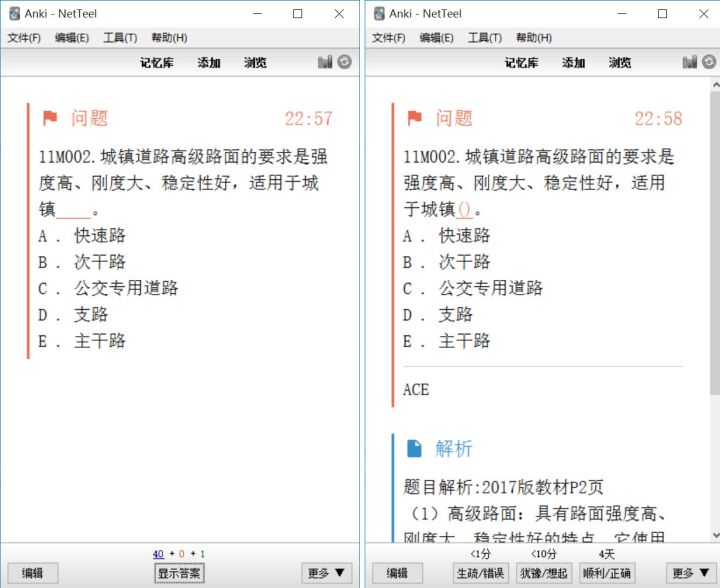Click sync icon in left Anki window
This screenshot has width=720, height=588.
pyautogui.click(x=344, y=62)
